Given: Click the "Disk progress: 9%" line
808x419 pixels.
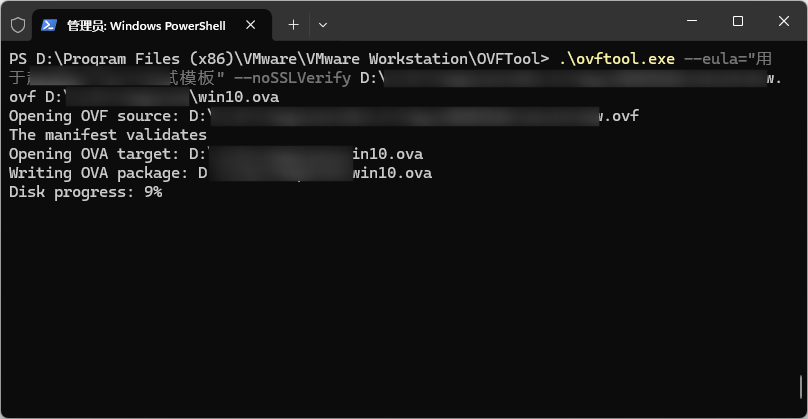Looking at the screenshot, I should point(85,192).
